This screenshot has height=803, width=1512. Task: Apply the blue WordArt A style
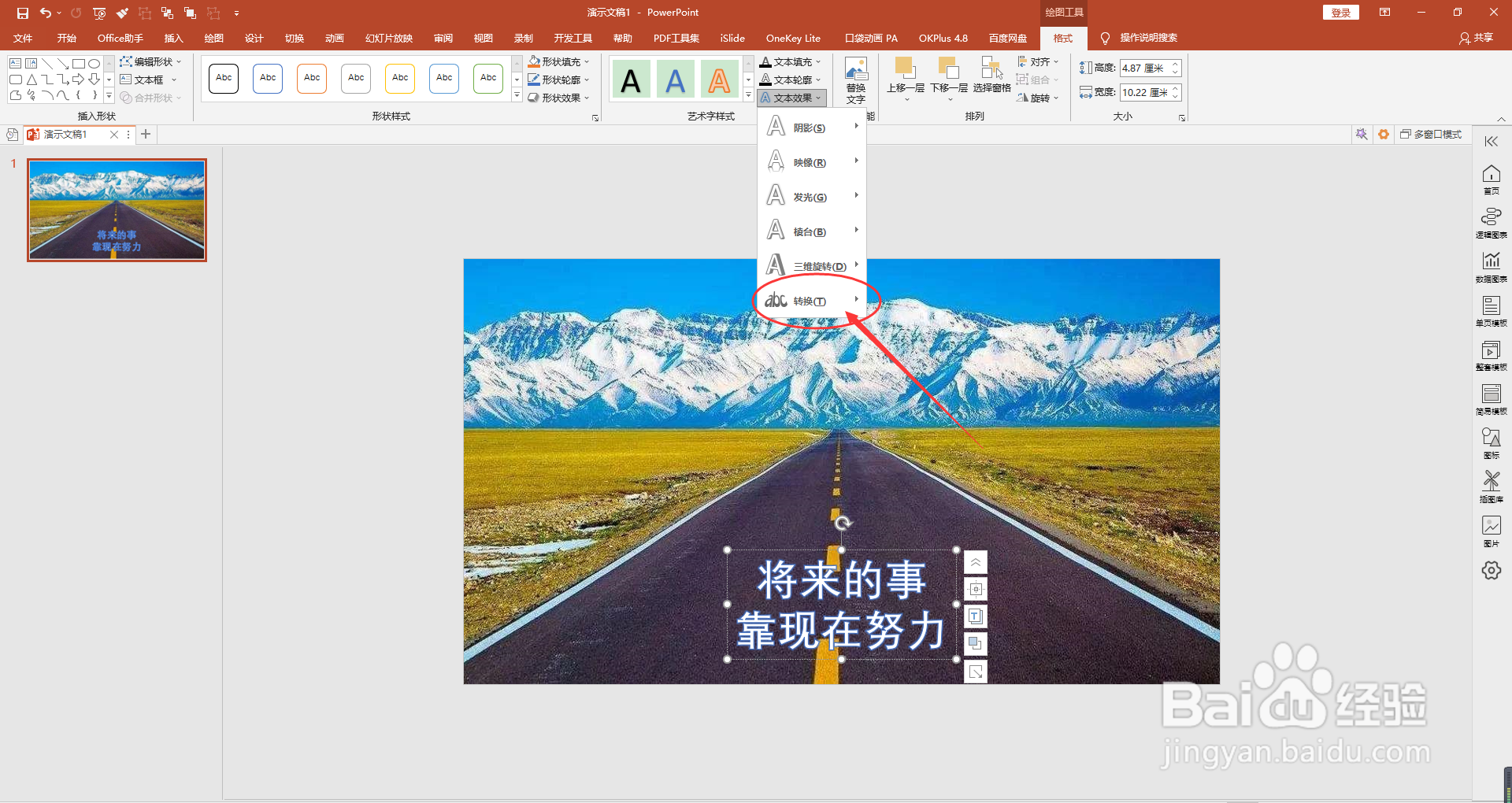[x=675, y=80]
